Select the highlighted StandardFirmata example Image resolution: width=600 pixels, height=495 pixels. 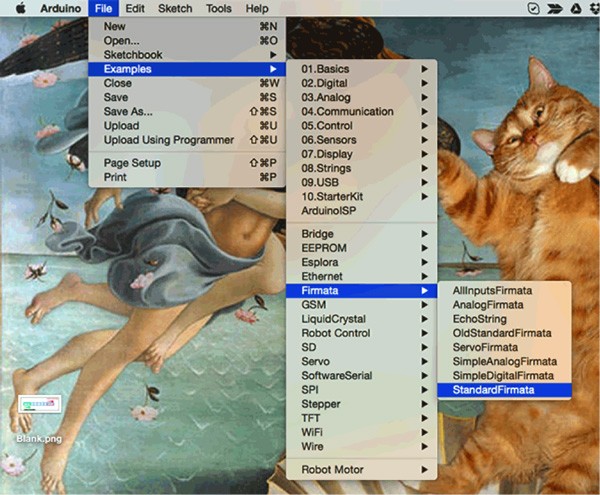pos(504,389)
